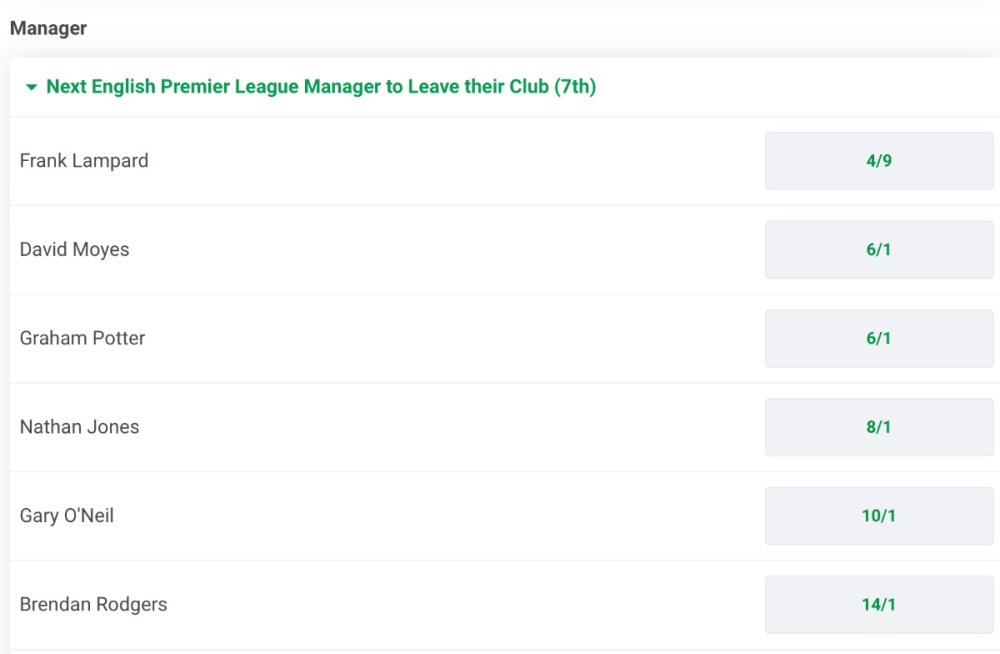Add Nathan Jones at 8/1 to betslip
The image size is (1000, 654).
point(879,427)
